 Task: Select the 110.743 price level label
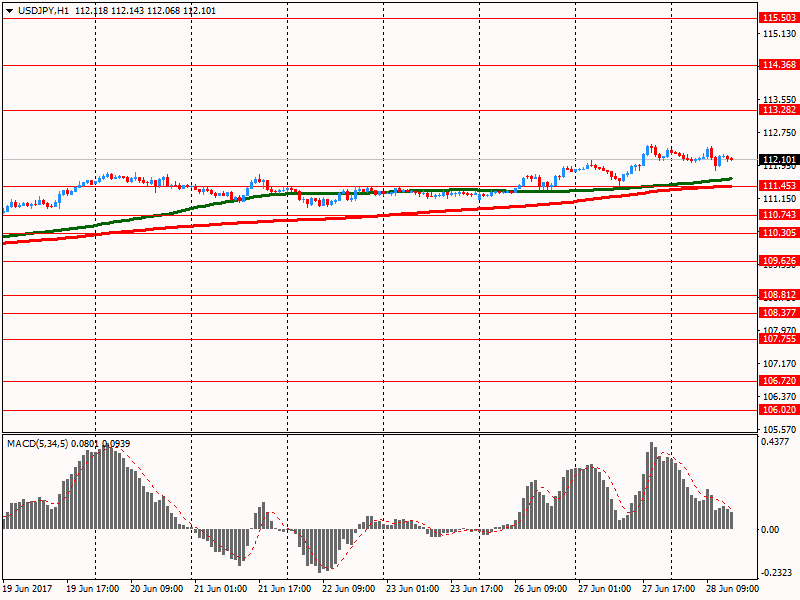point(779,215)
